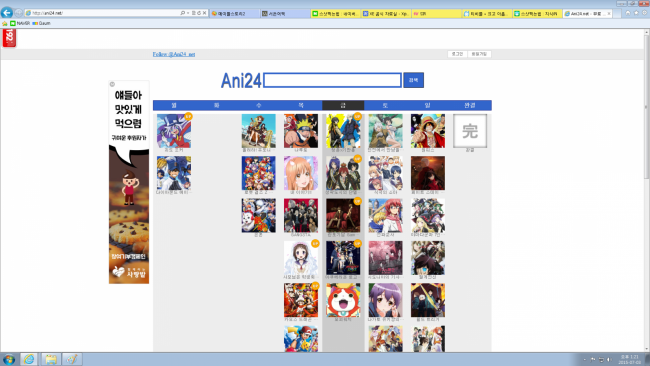Click the refresh icon in address bar

point(199,13)
